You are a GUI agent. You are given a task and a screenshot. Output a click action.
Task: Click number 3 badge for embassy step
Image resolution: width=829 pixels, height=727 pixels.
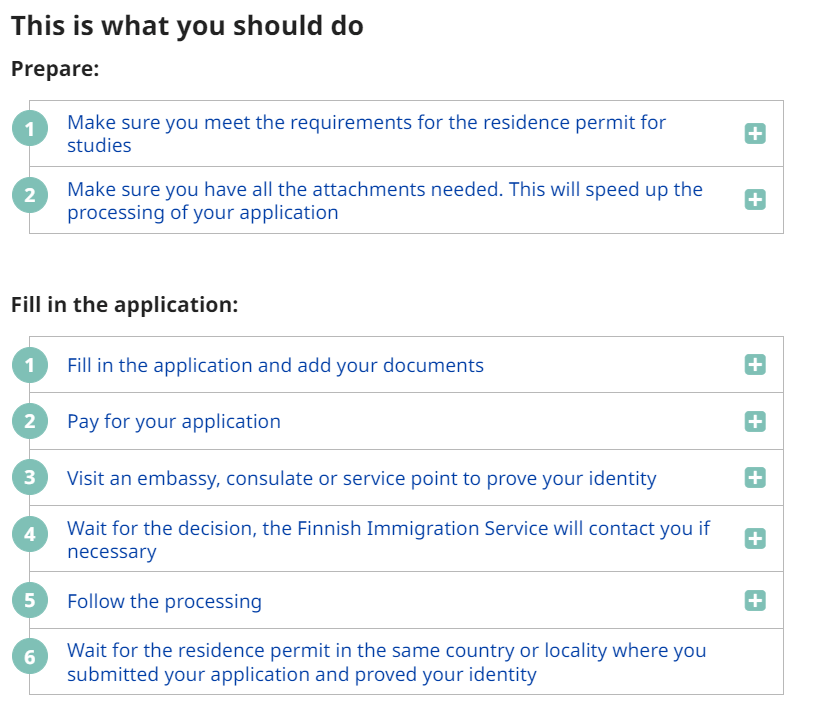pos(30,478)
